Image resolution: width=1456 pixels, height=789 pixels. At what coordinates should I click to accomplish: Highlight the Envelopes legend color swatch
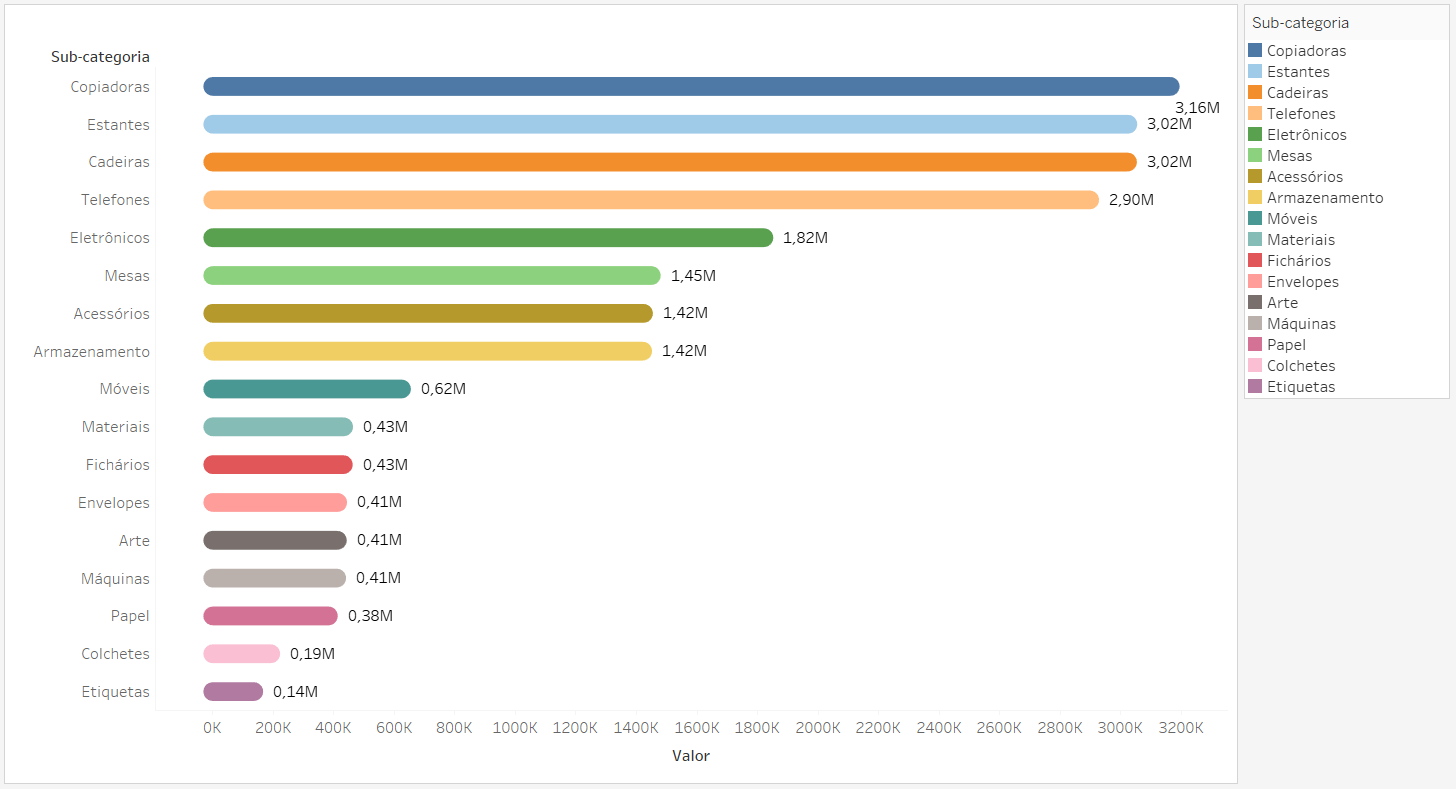tap(1255, 281)
